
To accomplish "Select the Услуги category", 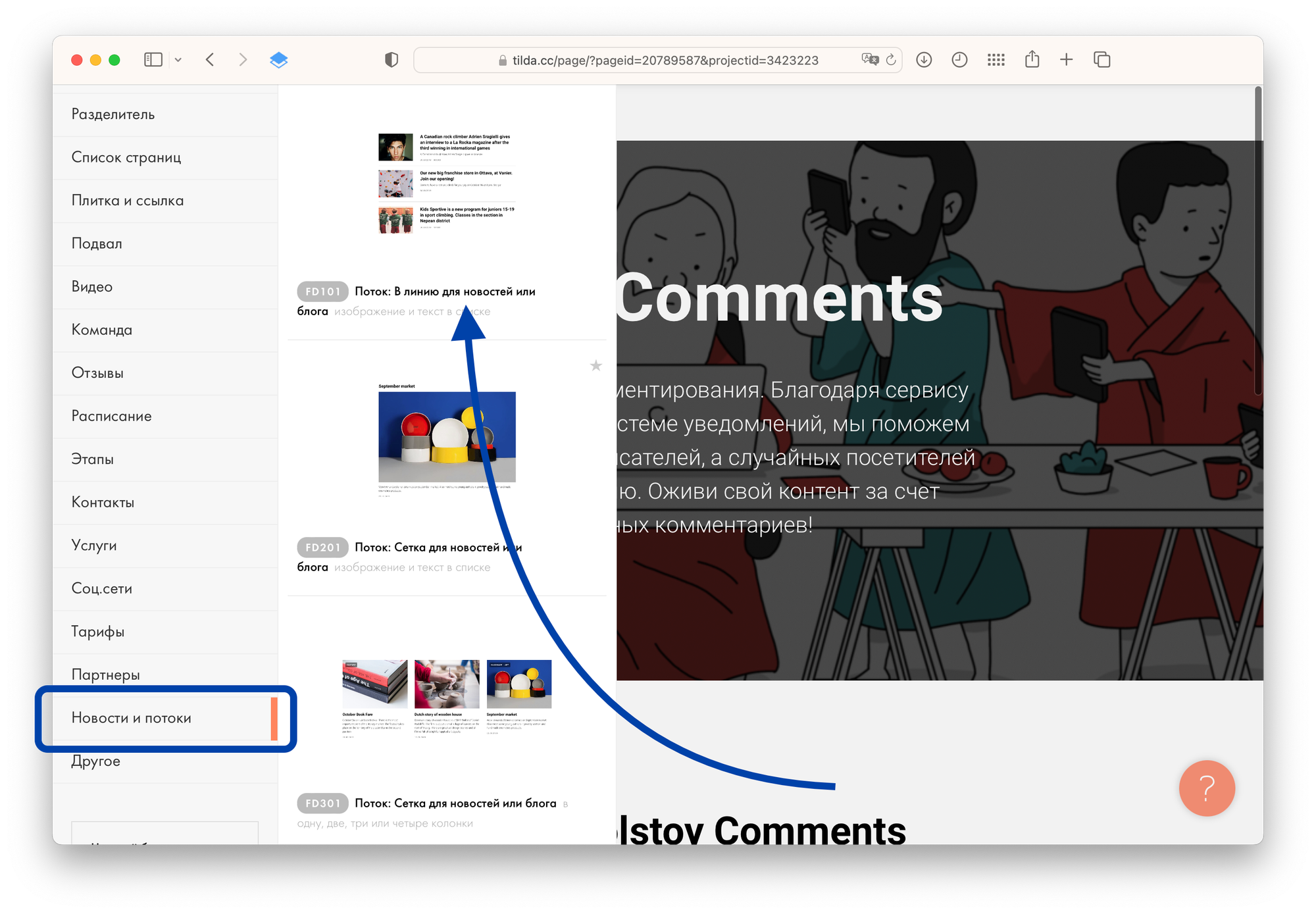I will click(165, 546).
